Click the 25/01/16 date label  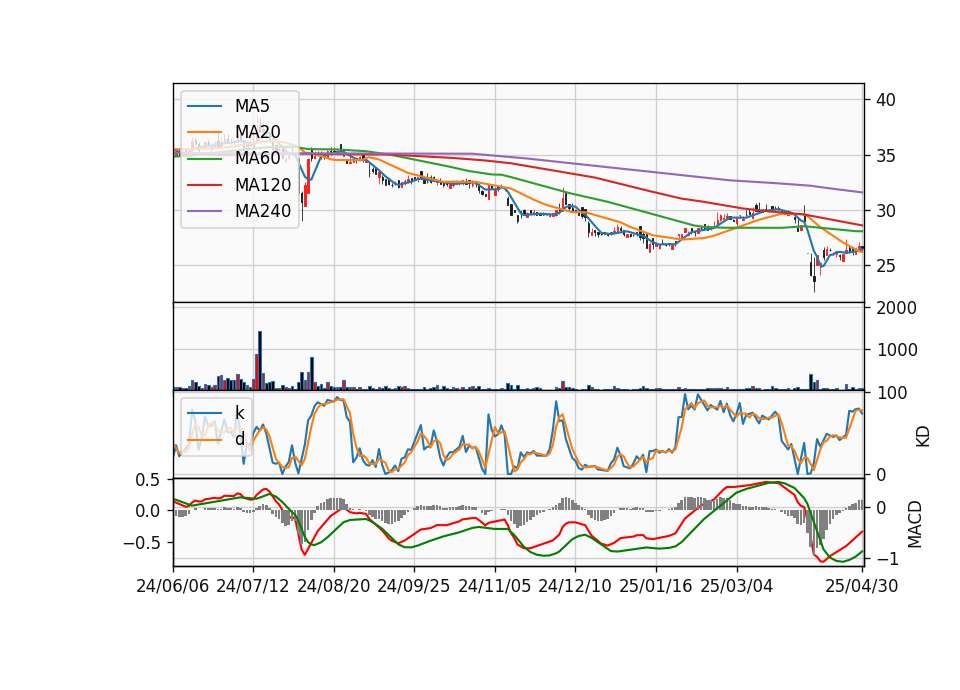click(656, 586)
